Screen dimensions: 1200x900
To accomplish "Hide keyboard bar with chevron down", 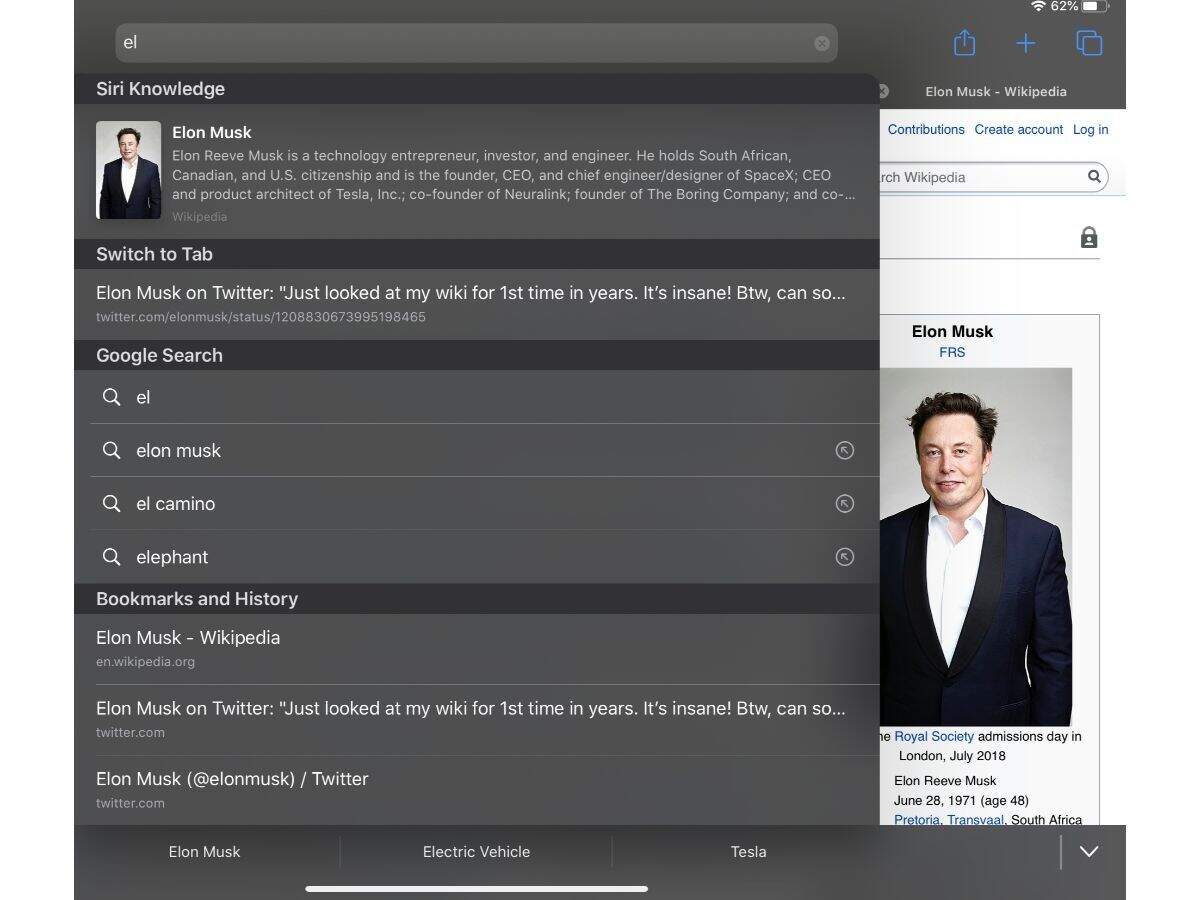I will click(x=1089, y=852).
